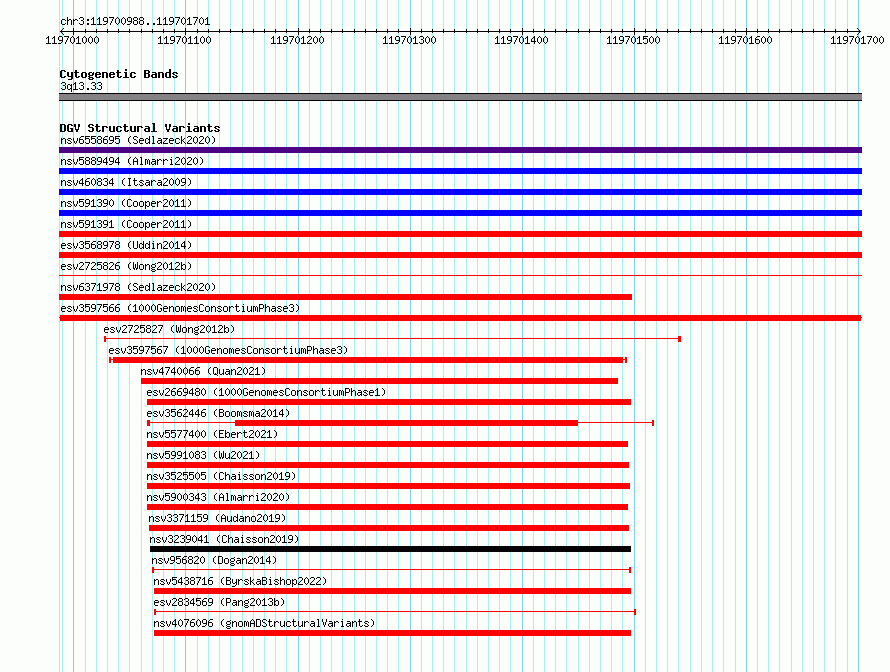
Task: Open esv3597566 (1000GenomesConsortiumPhase3) label
Action: click(180, 308)
